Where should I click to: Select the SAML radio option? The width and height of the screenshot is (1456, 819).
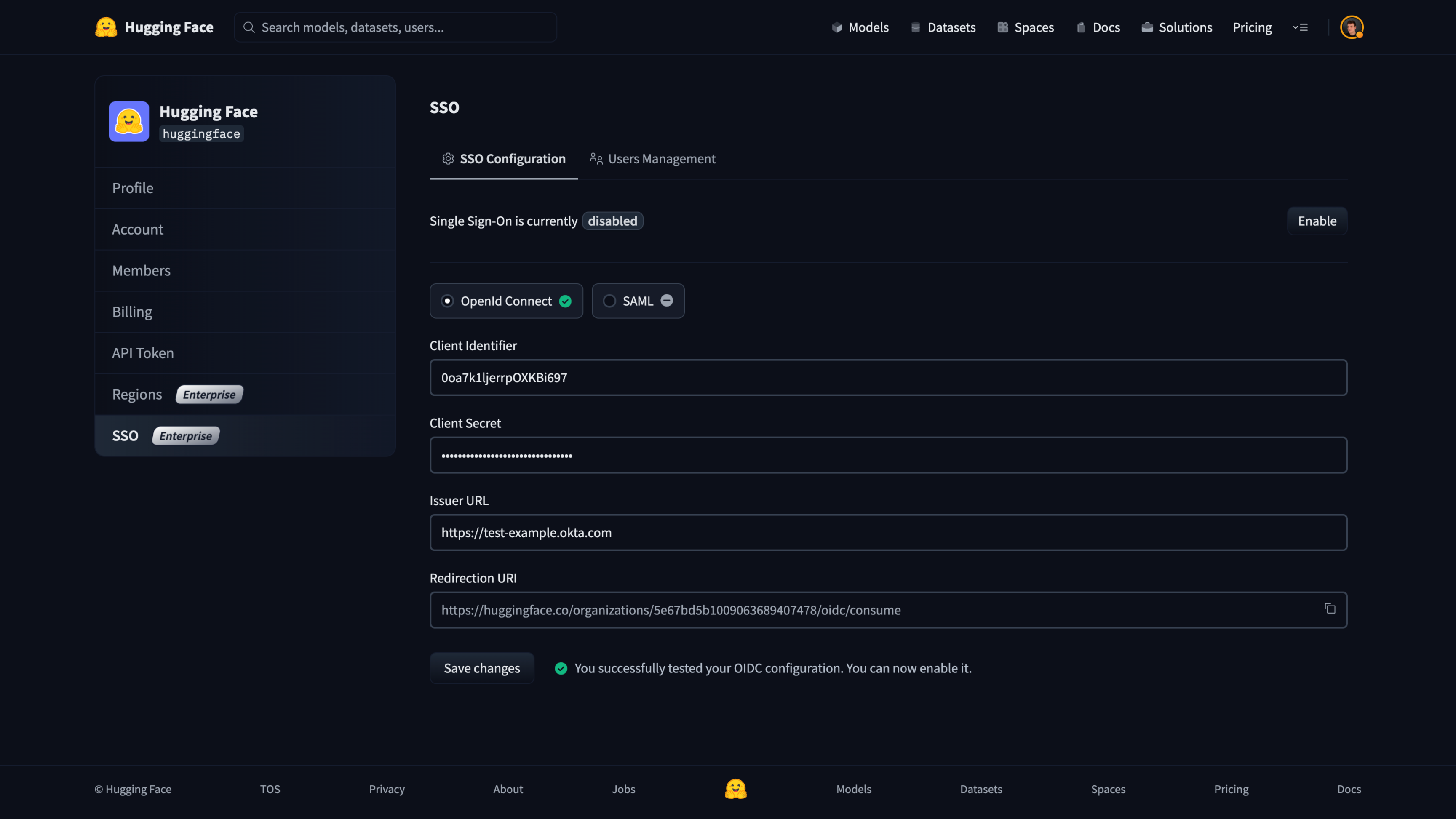(x=609, y=301)
